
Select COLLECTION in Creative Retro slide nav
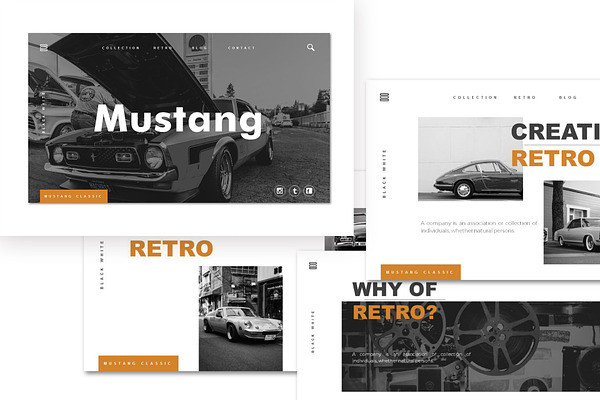tap(475, 98)
